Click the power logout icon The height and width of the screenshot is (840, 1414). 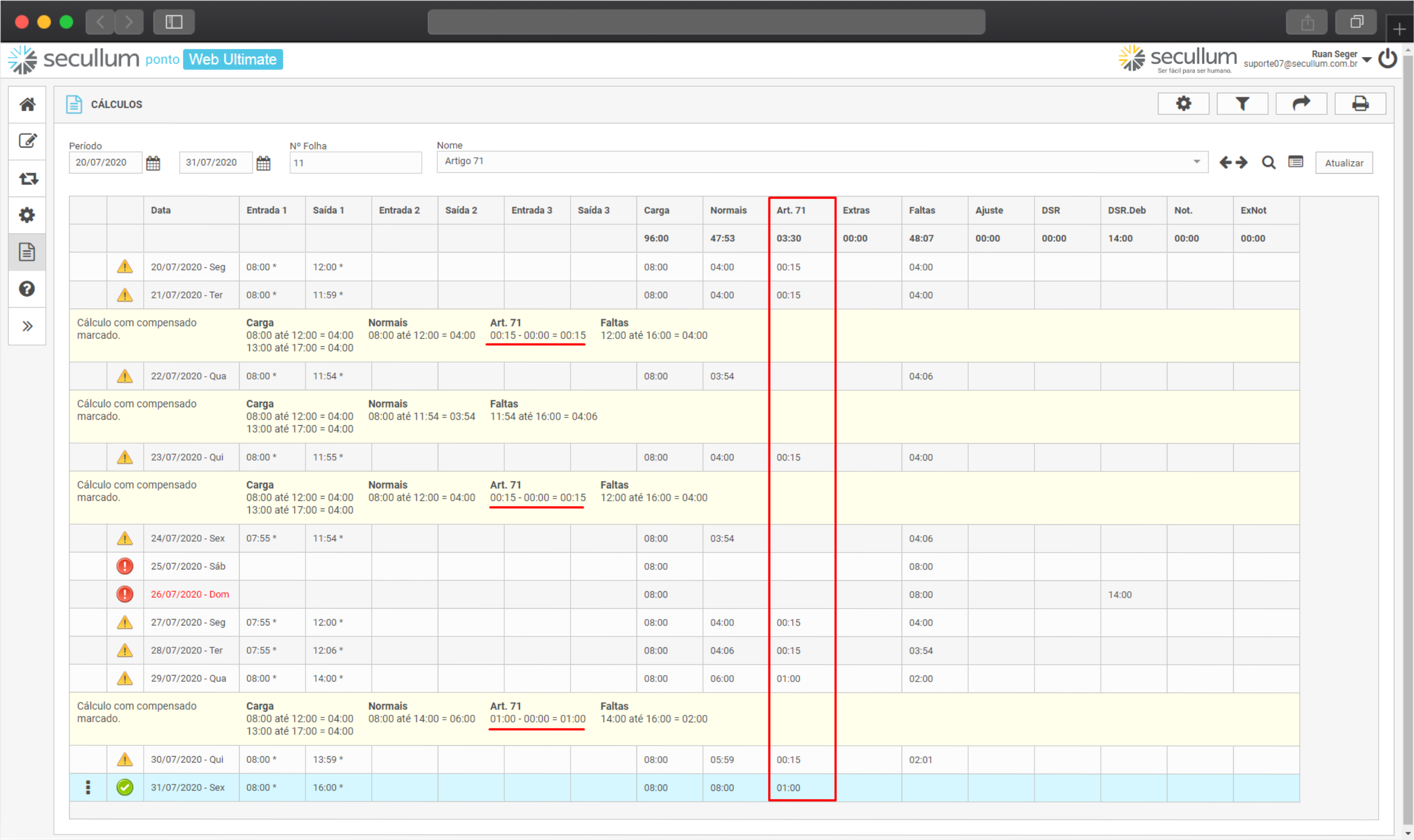[1388, 59]
